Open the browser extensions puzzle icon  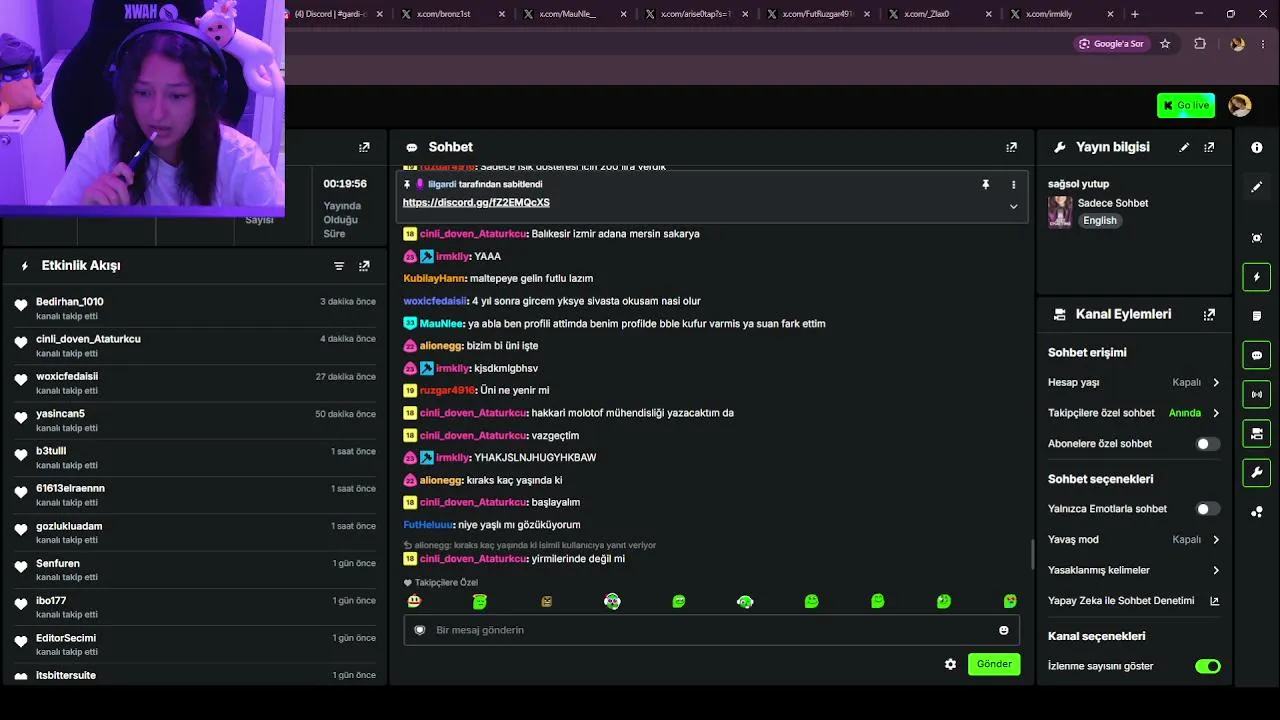1200,44
